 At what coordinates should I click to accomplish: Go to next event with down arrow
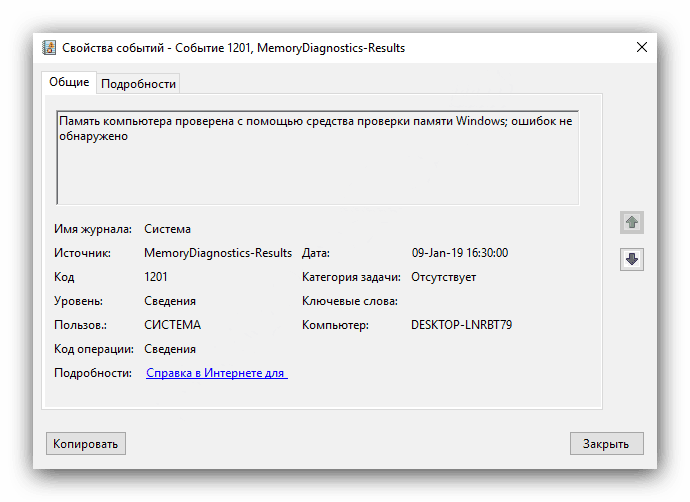pyautogui.click(x=632, y=259)
